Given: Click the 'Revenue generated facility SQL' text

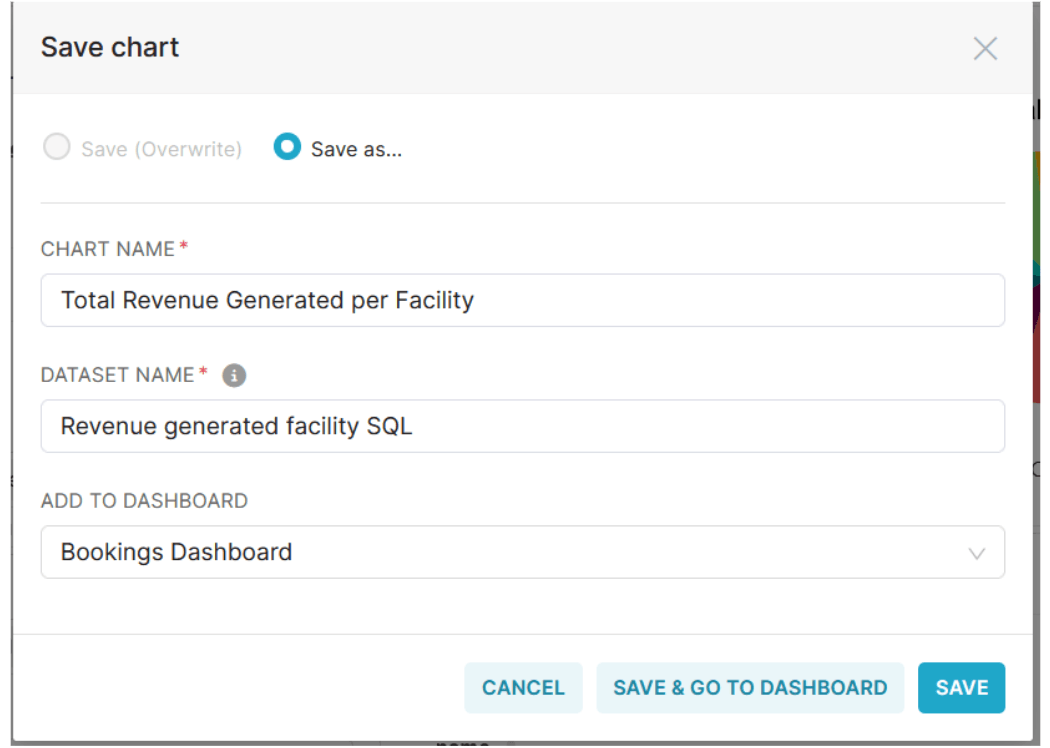Looking at the screenshot, I should point(236,426).
